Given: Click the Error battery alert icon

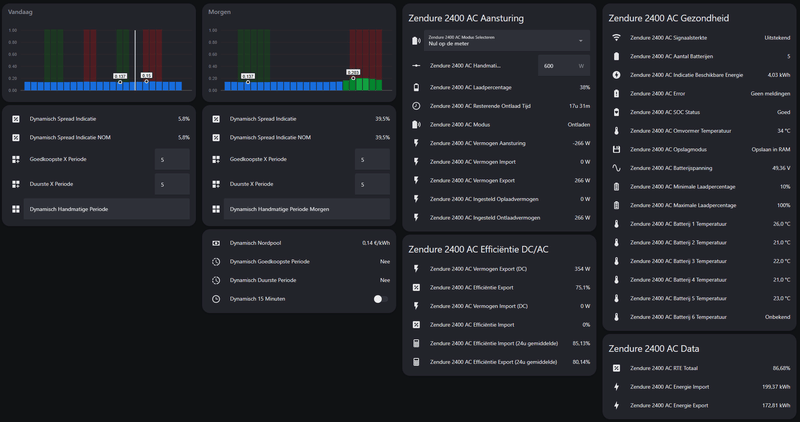Looking at the screenshot, I should pos(616,93).
